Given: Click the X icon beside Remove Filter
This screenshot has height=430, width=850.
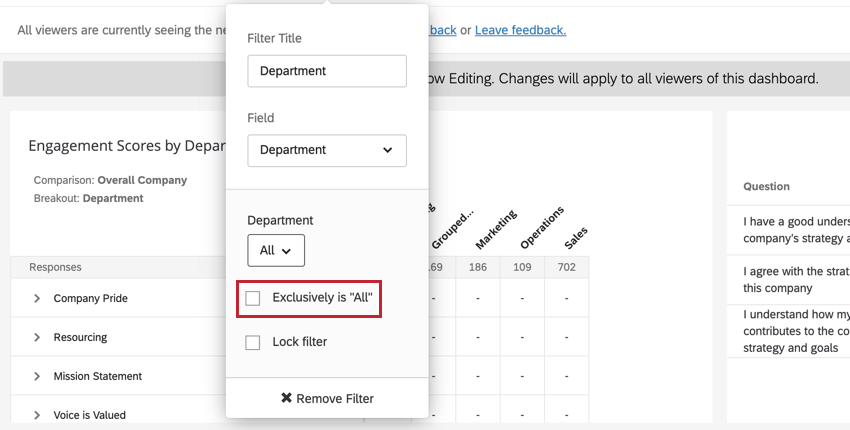Looking at the screenshot, I should 286,398.
